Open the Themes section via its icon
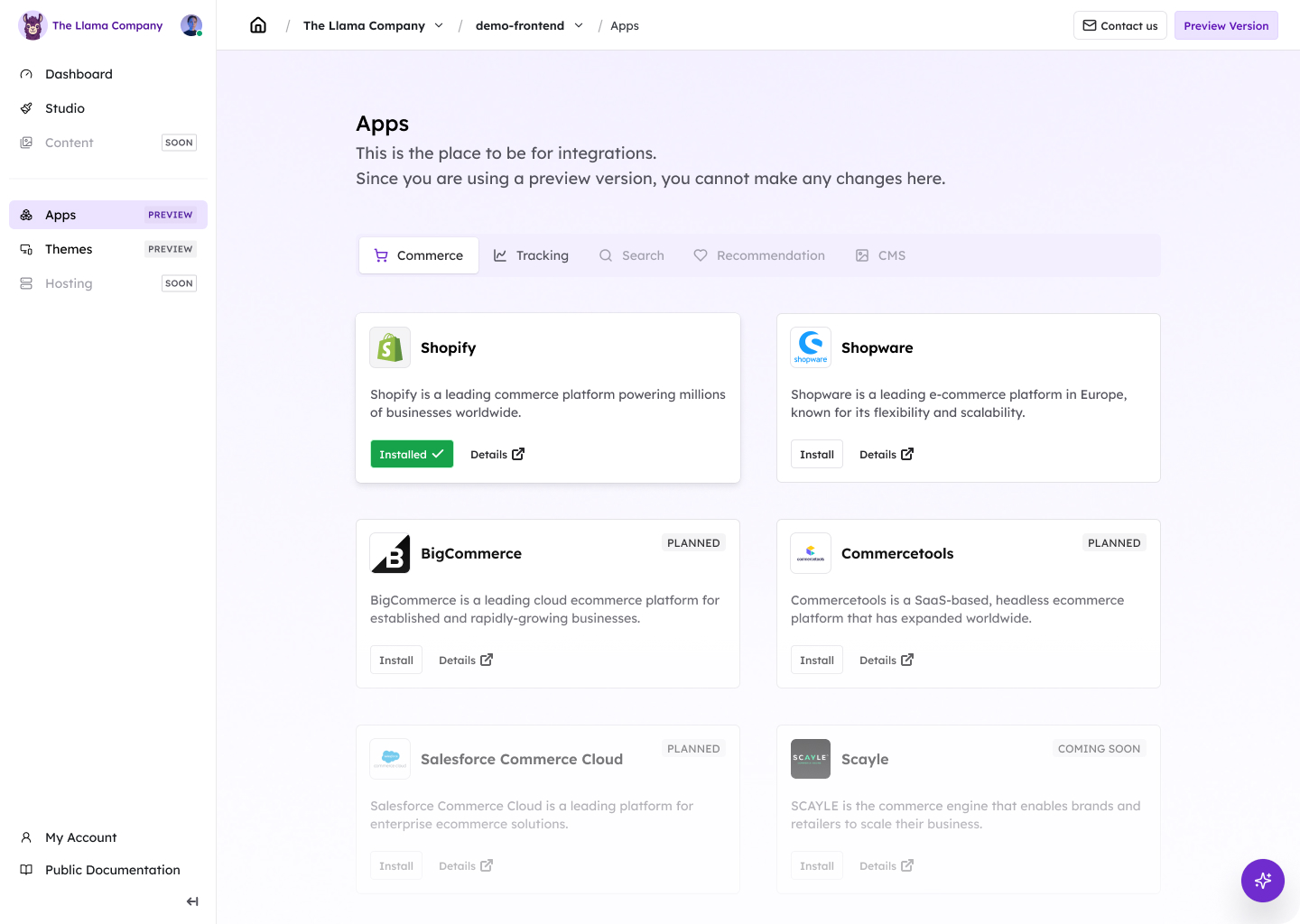1300x924 pixels. click(26, 248)
